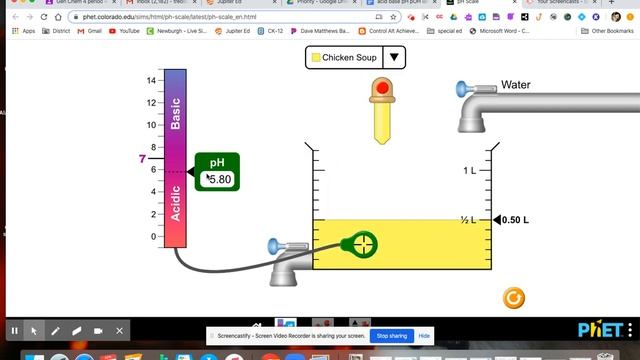This screenshot has height=360, width=640.
Task: Open the Water faucet handle
Action: coord(463,89)
